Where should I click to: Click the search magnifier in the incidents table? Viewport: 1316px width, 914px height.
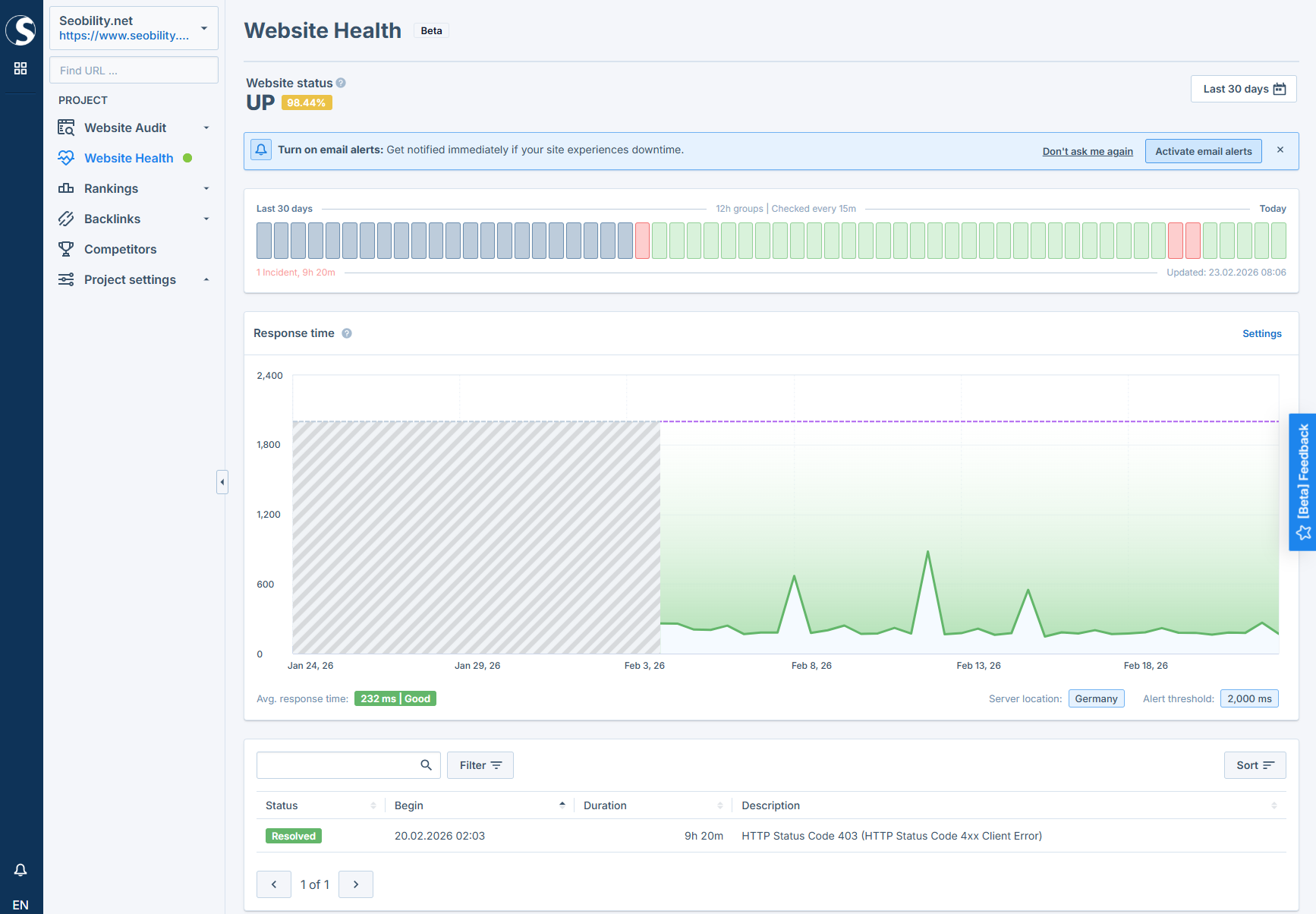pyautogui.click(x=425, y=765)
